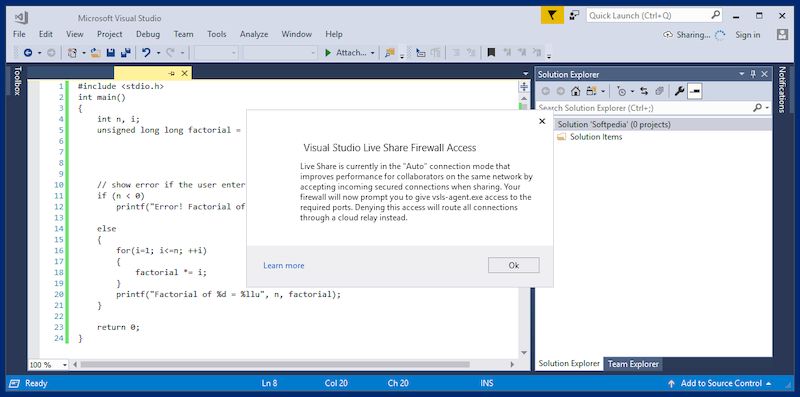Click Sync with Active Document icon

(x=644, y=91)
